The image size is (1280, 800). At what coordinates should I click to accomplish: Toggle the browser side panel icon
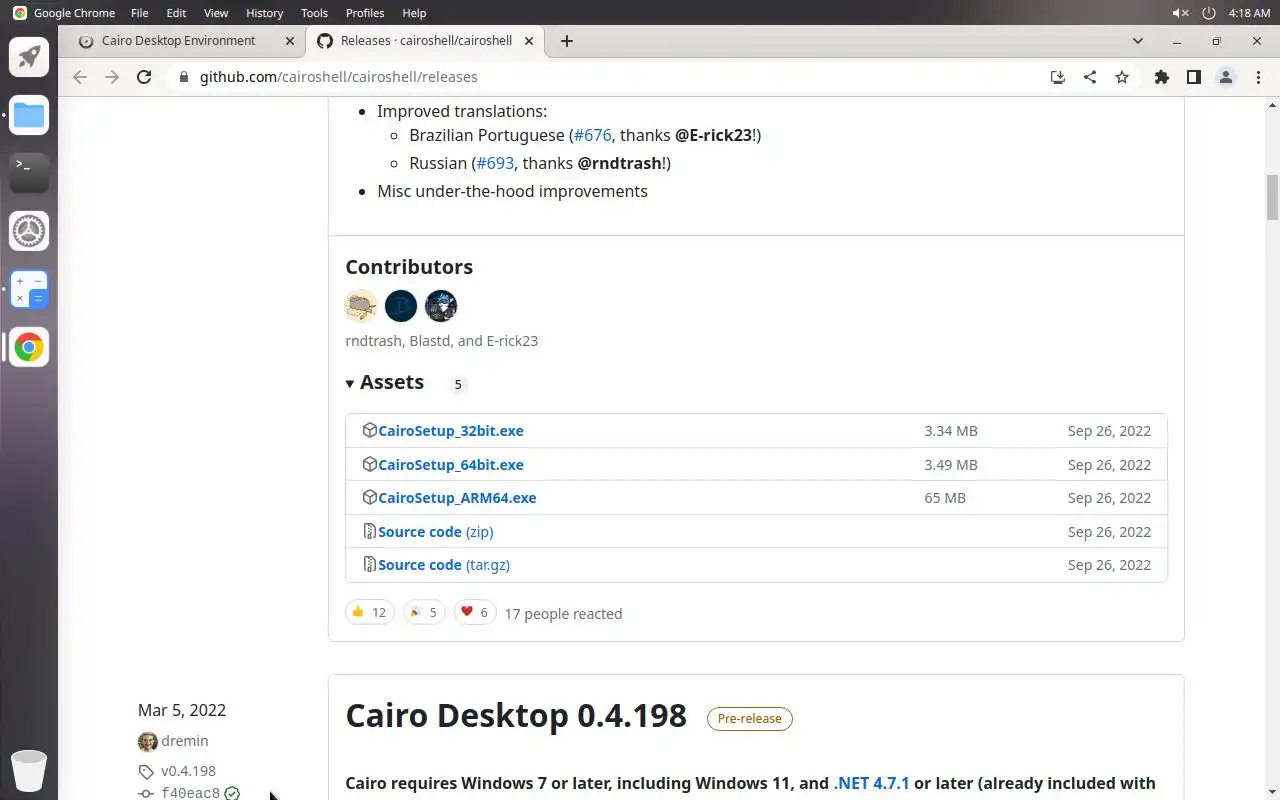coord(1193,77)
